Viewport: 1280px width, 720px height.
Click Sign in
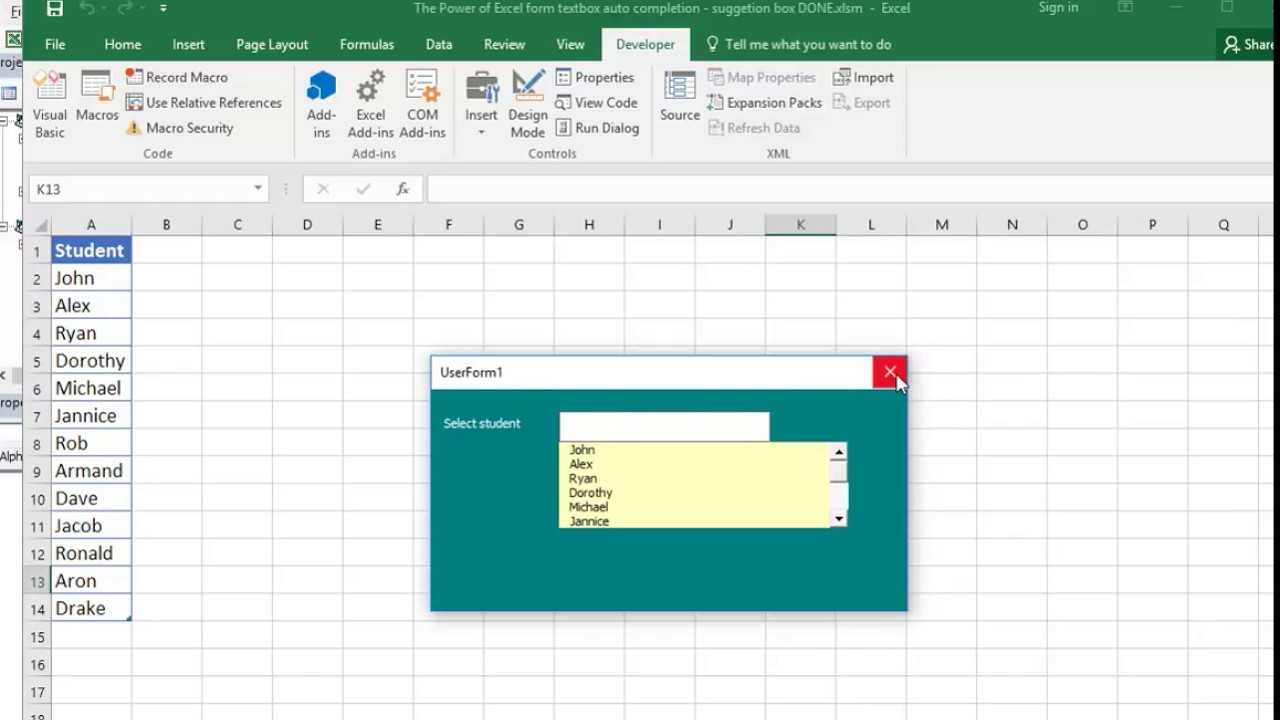pyautogui.click(x=1058, y=8)
